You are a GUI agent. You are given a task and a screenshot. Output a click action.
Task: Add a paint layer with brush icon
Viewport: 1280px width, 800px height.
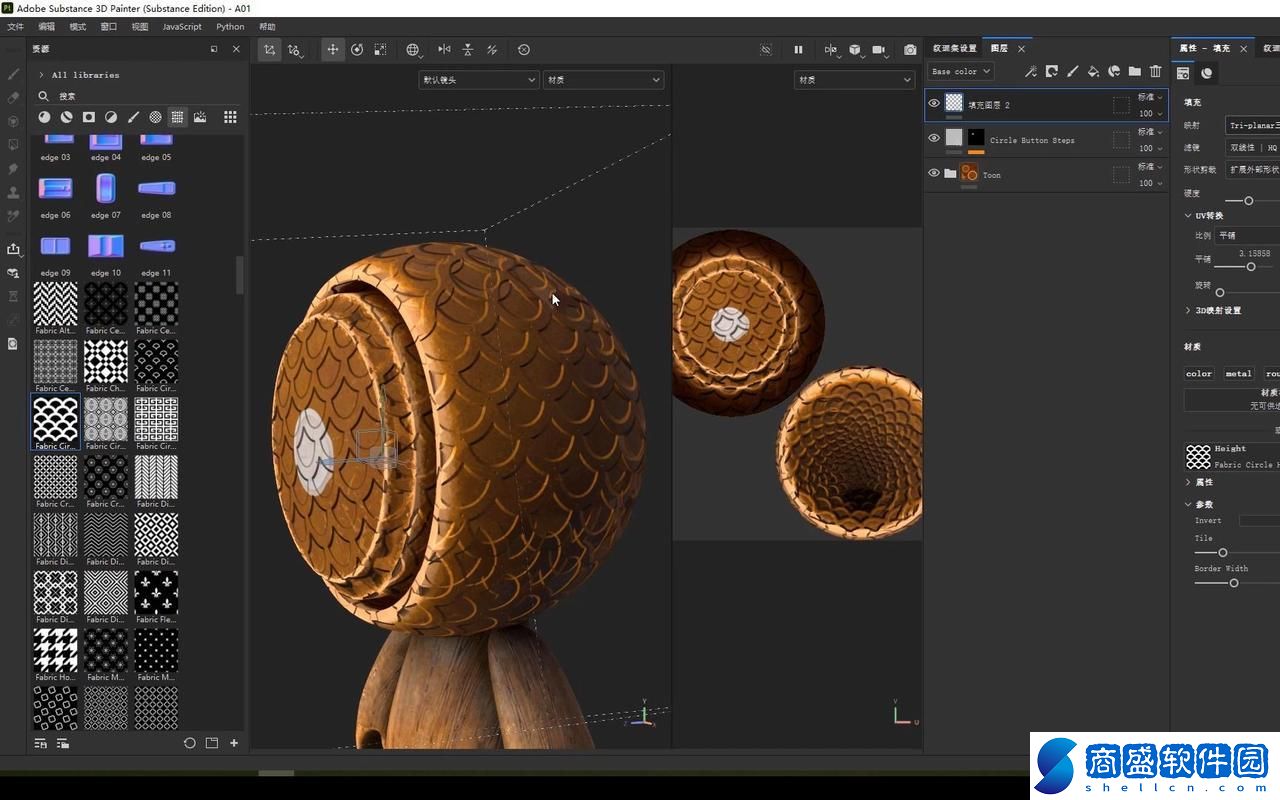coord(1072,71)
